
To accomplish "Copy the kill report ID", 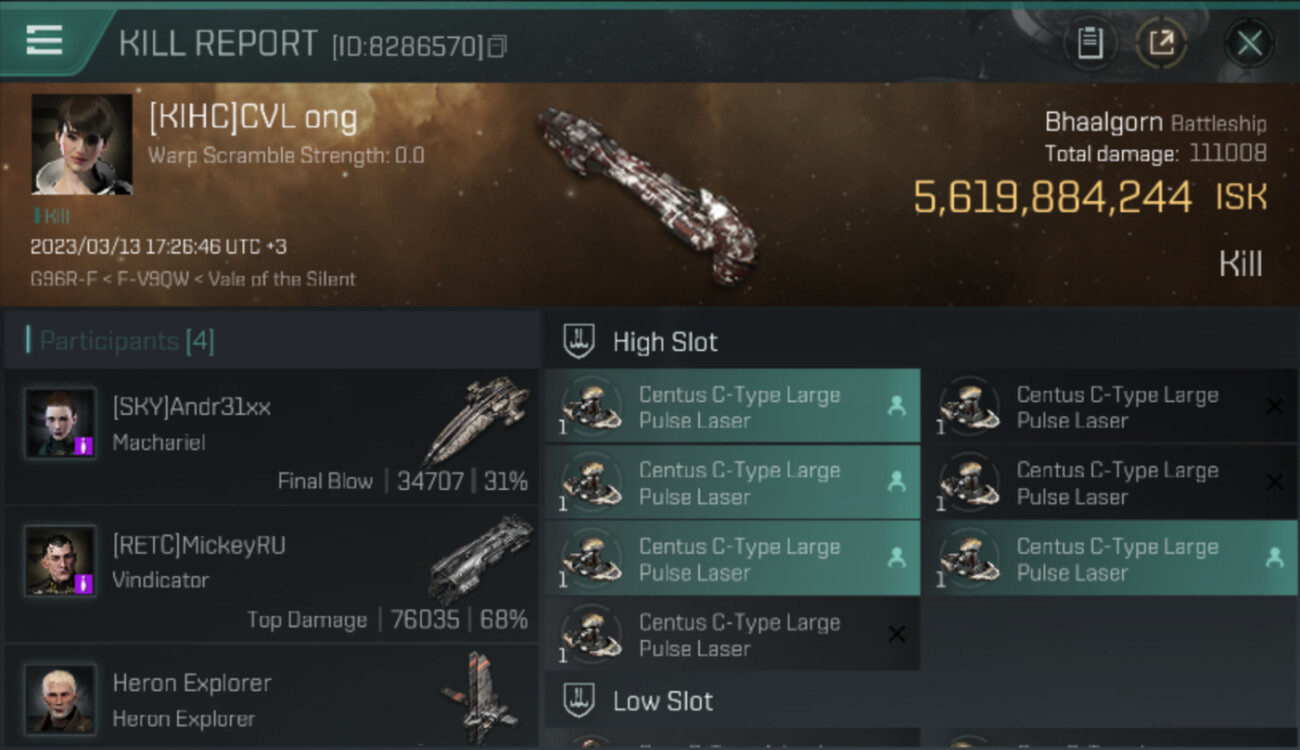I will point(497,46).
